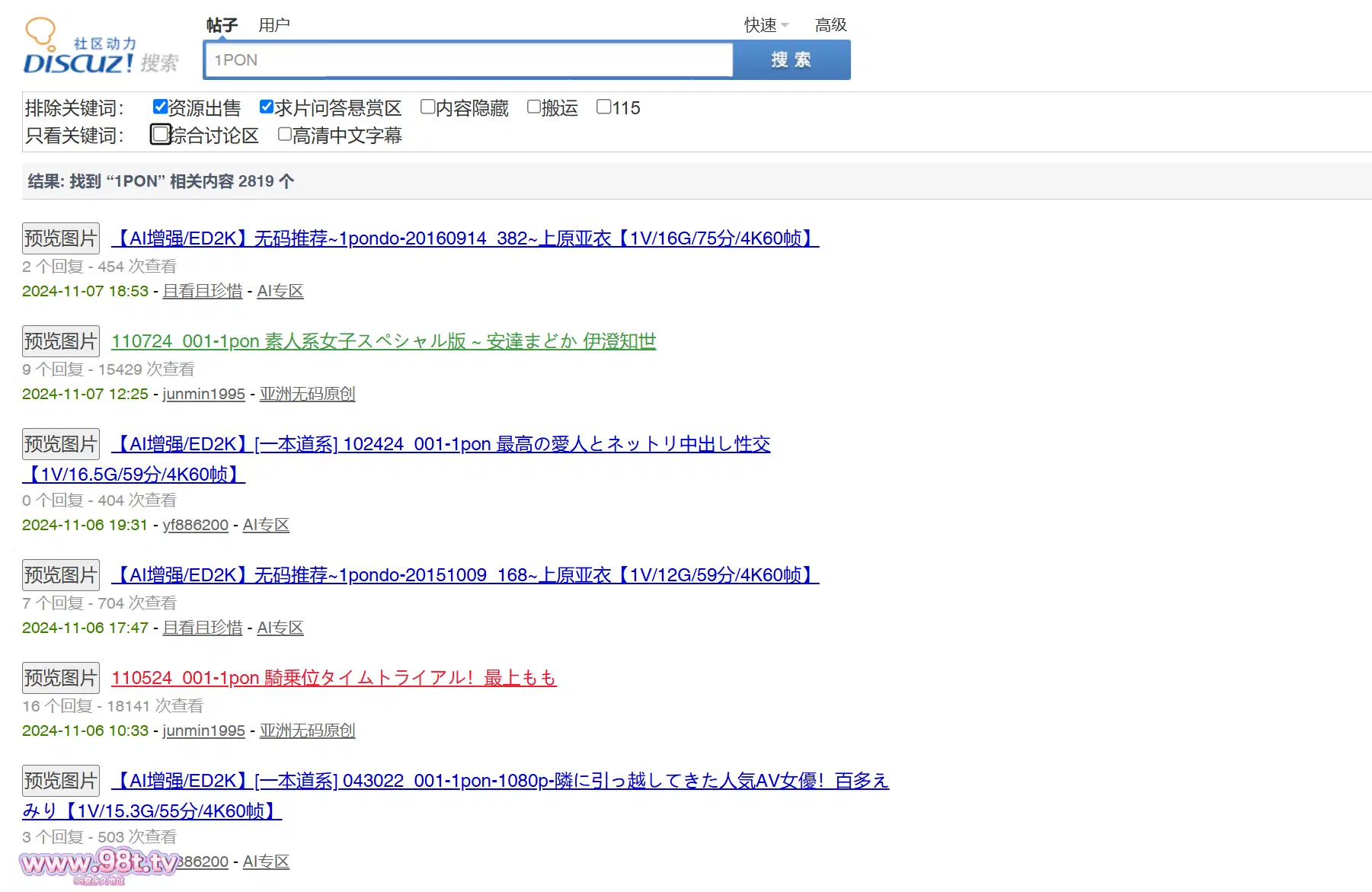This screenshot has height=892, width=1372.
Task: Select the text 9 个回复 - 15429 次查看
Action: (108, 369)
